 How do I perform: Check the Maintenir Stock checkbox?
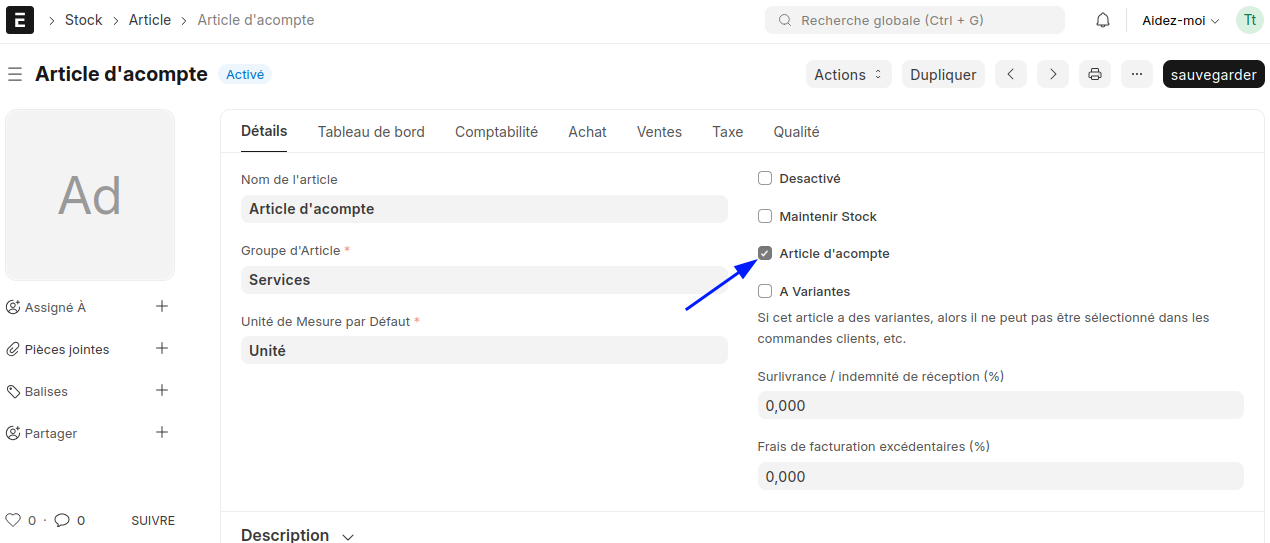(x=765, y=216)
